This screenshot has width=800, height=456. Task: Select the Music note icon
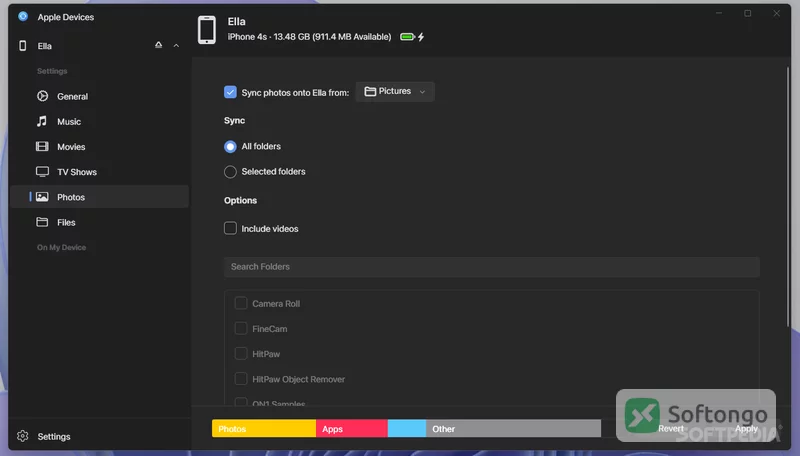[x=42, y=121]
